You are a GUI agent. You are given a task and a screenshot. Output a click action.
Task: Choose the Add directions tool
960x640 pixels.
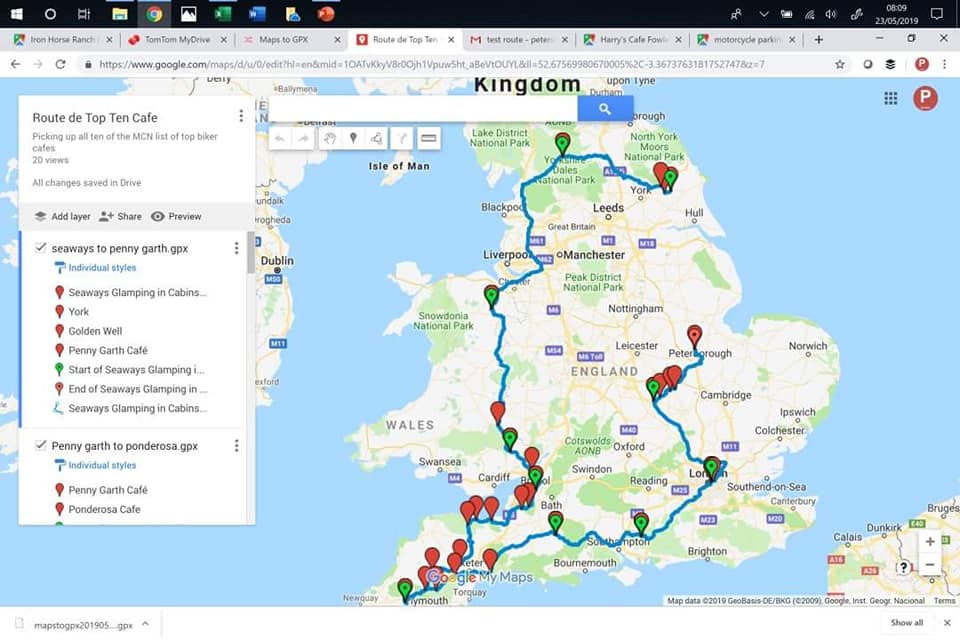click(402, 138)
